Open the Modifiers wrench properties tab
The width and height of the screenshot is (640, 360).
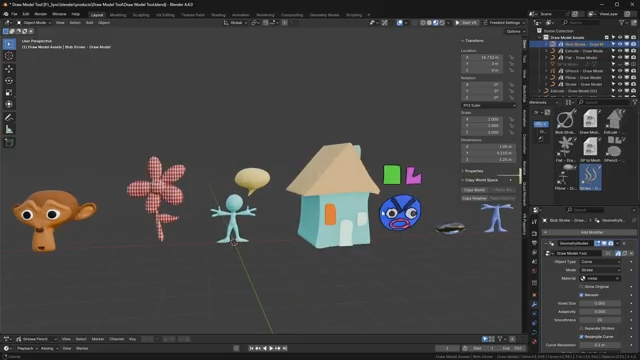[x=534, y=304]
